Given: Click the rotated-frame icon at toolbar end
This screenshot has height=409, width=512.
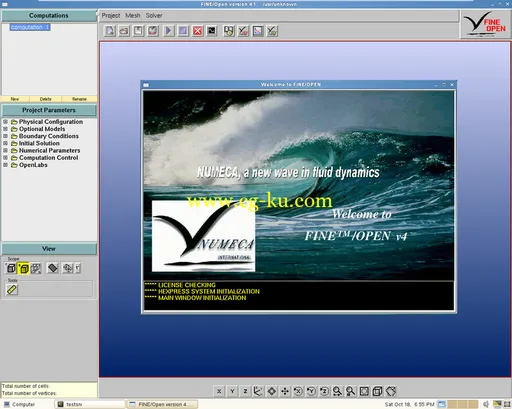Looking at the screenshot, I should pos(391,391).
